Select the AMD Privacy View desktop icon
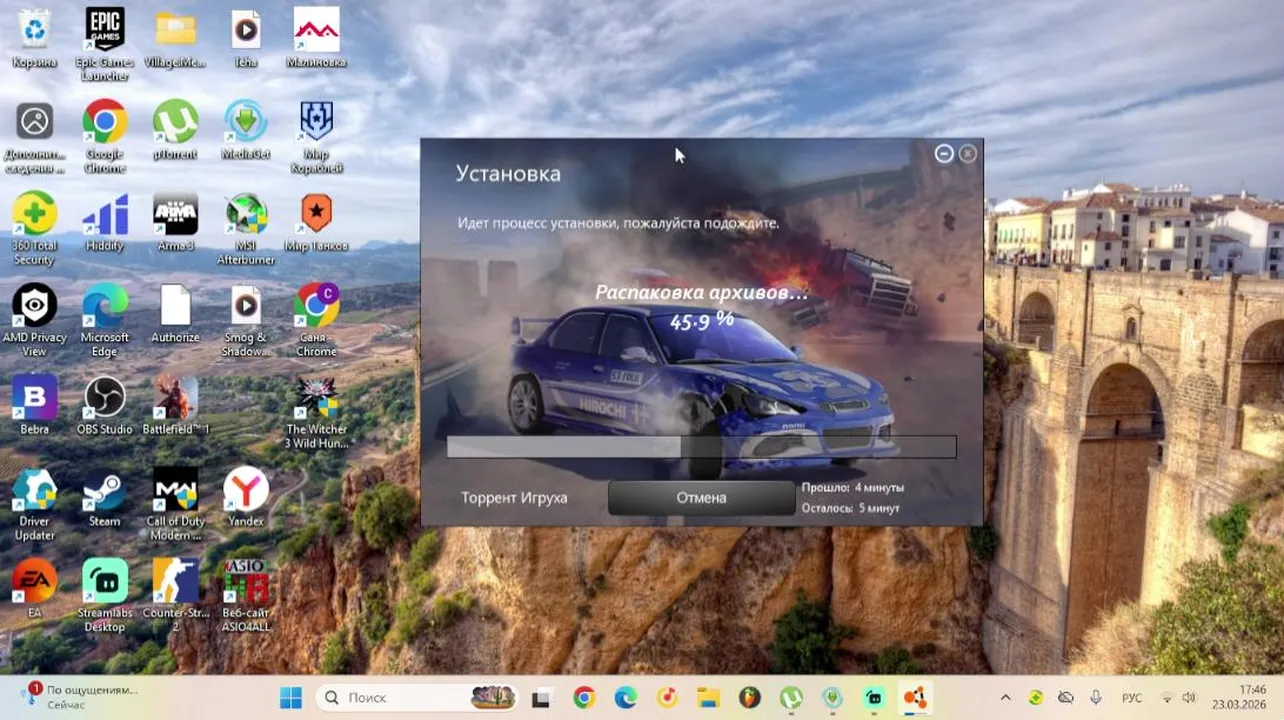 click(35, 320)
